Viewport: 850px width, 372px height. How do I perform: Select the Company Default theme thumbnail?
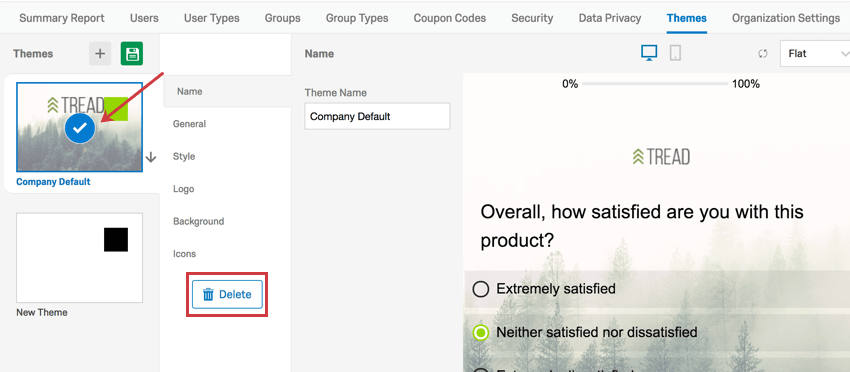pos(80,127)
